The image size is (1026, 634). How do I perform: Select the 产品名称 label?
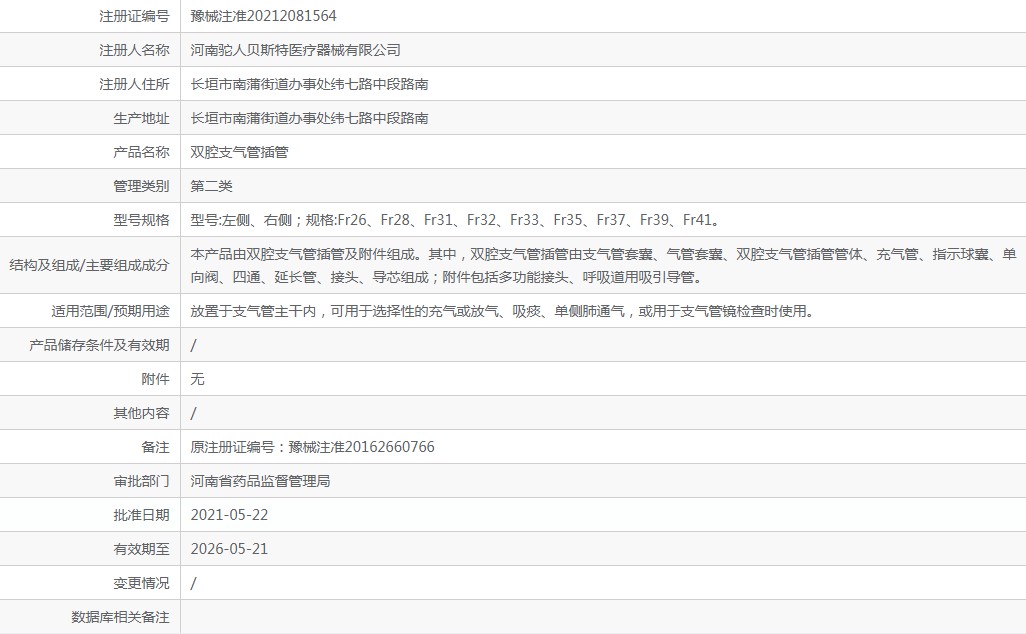point(141,152)
